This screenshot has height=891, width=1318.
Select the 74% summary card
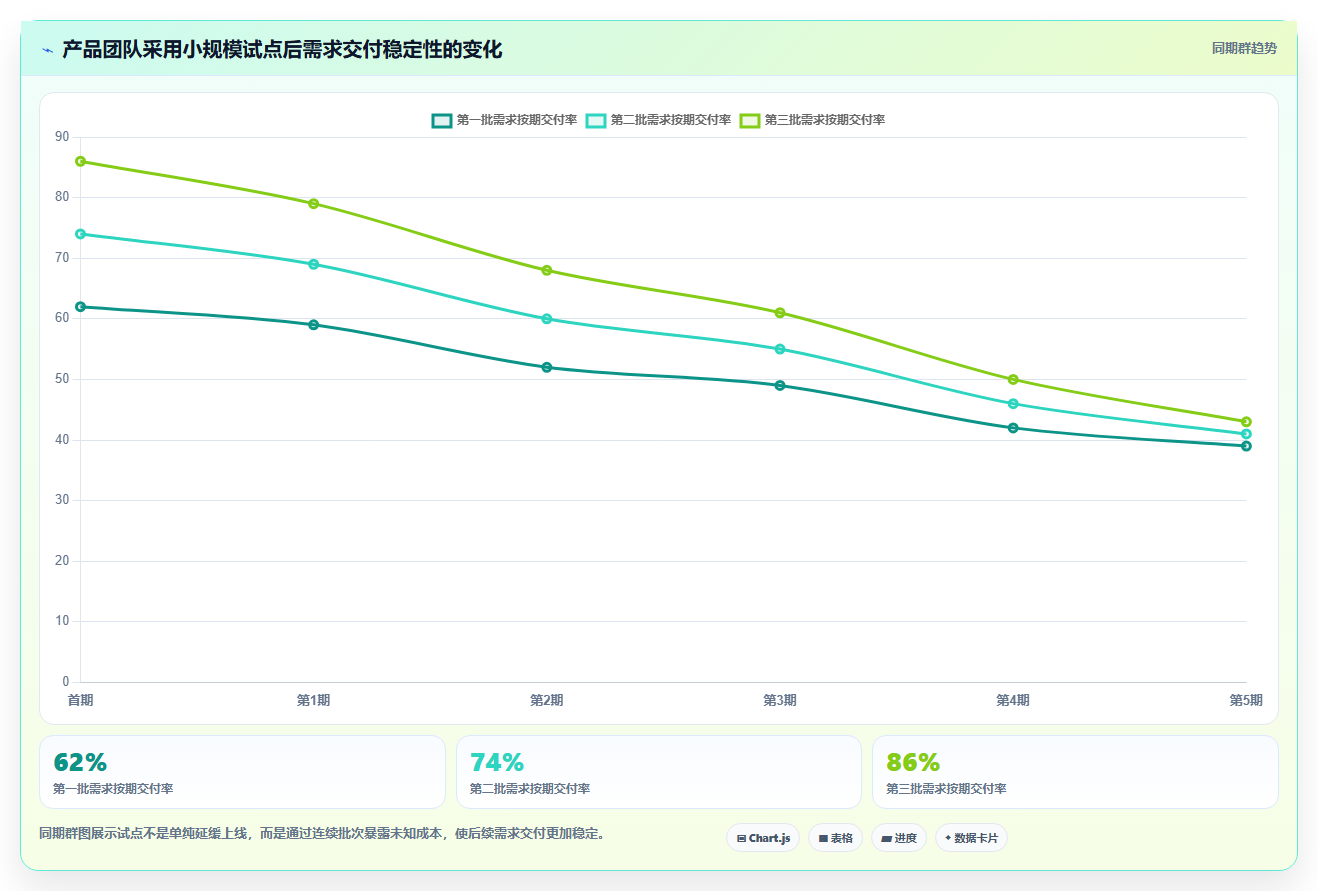[x=659, y=772]
